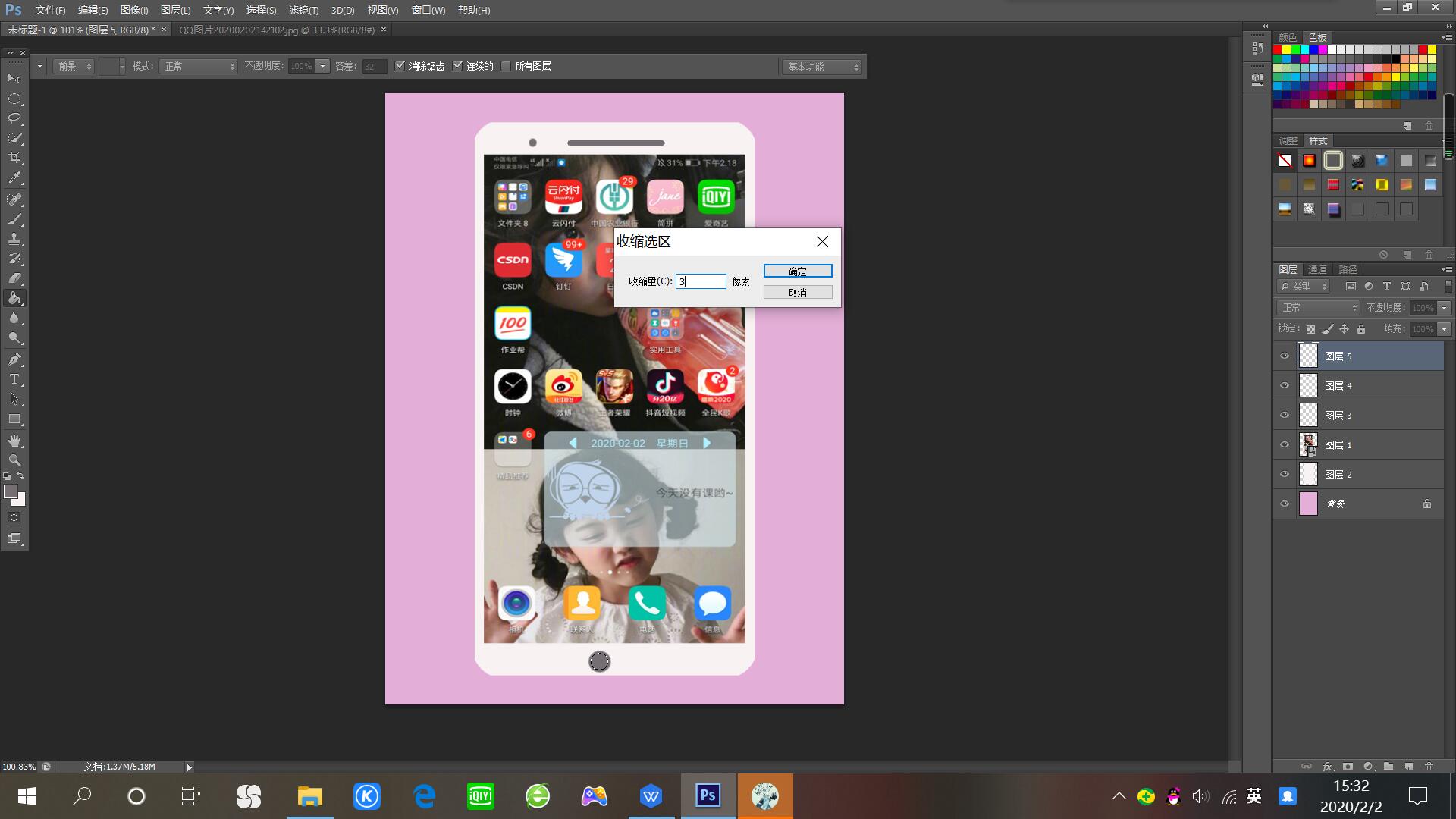Select the Pen tool
The height and width of the screenshot is (819, 1456).
(14, 359)
